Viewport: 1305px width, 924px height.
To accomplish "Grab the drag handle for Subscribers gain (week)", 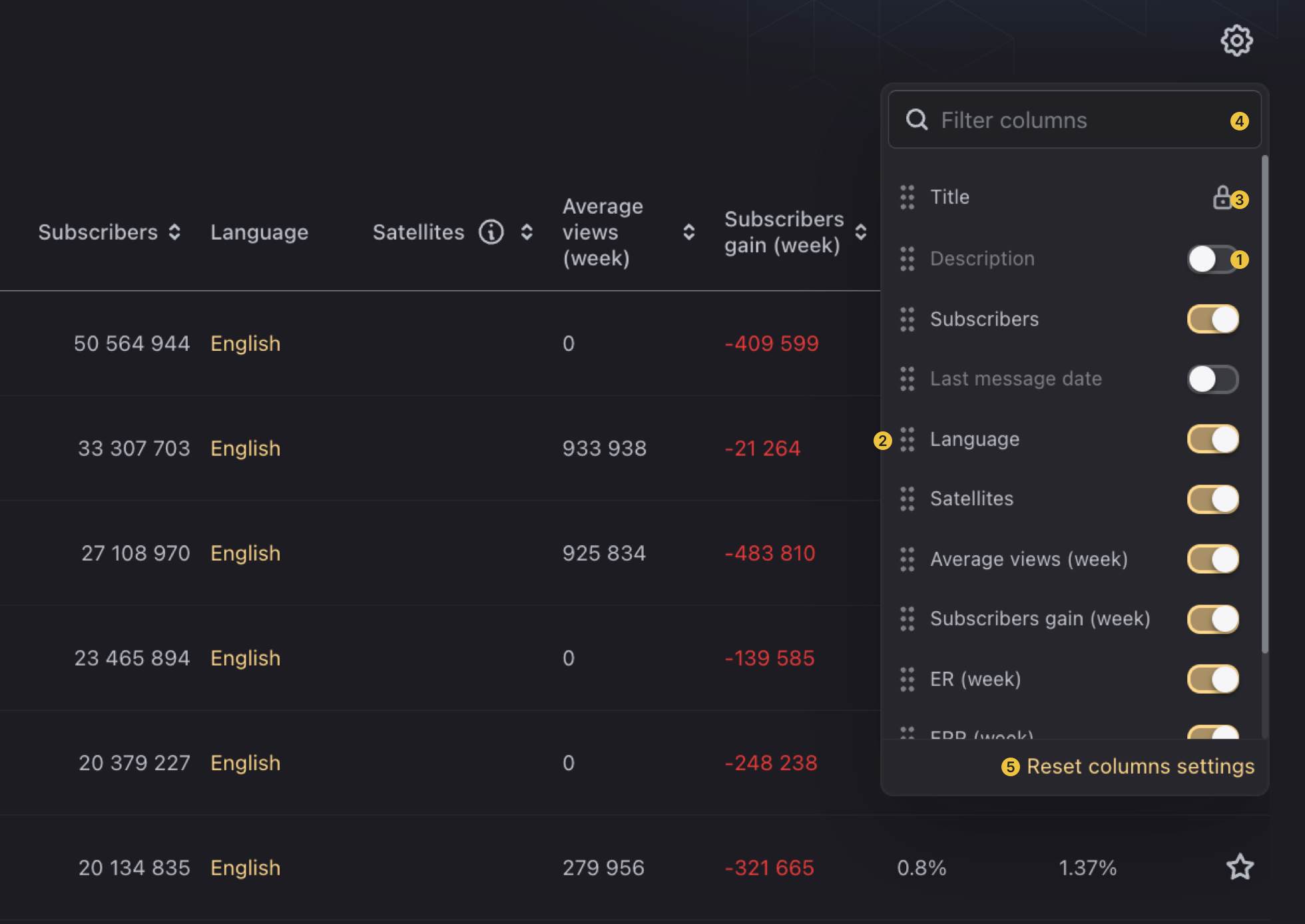I will tap(908, 618).
